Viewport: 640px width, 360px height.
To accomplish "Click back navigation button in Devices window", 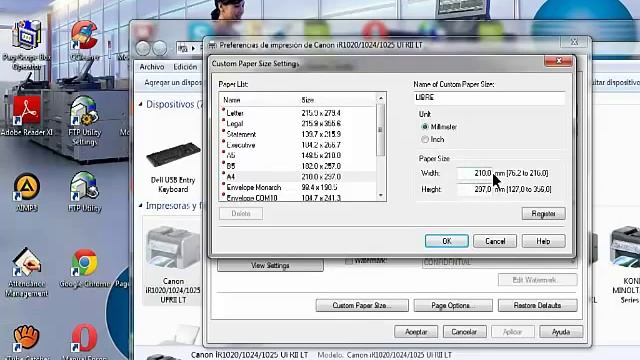I will (x=143, y=48).
